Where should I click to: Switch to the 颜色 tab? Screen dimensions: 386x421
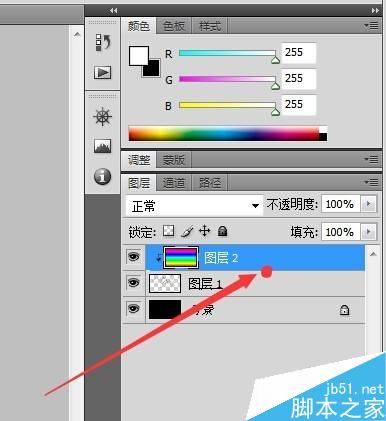click(139, 26)
